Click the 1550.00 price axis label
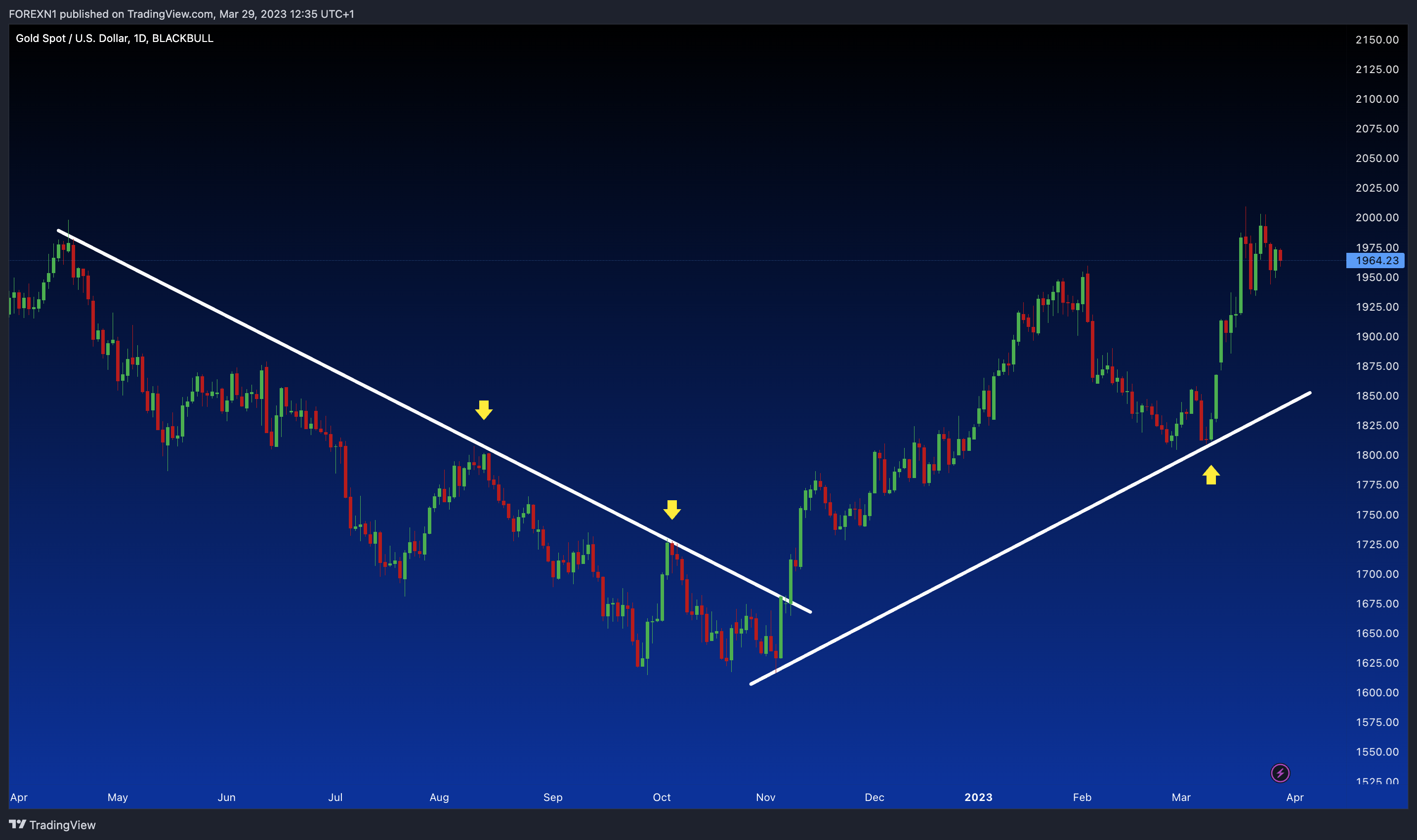 pyautogui.click(x=1377, y=752)
